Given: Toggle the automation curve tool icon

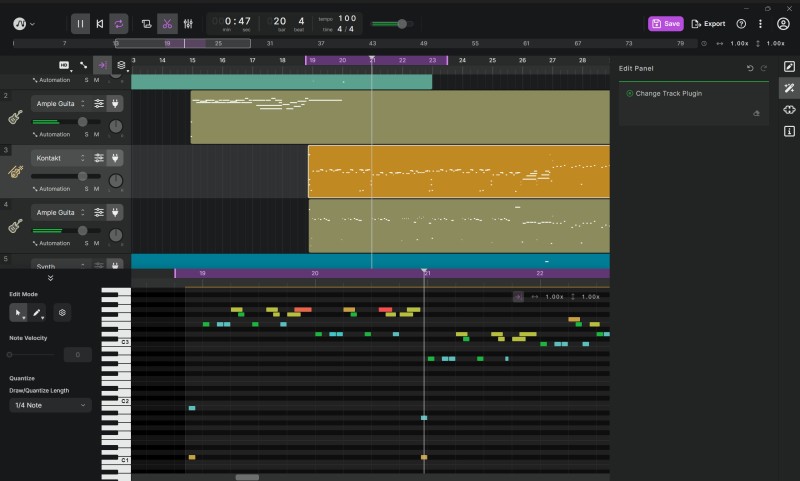Looking at the screenshot, I should coord(83,65).
